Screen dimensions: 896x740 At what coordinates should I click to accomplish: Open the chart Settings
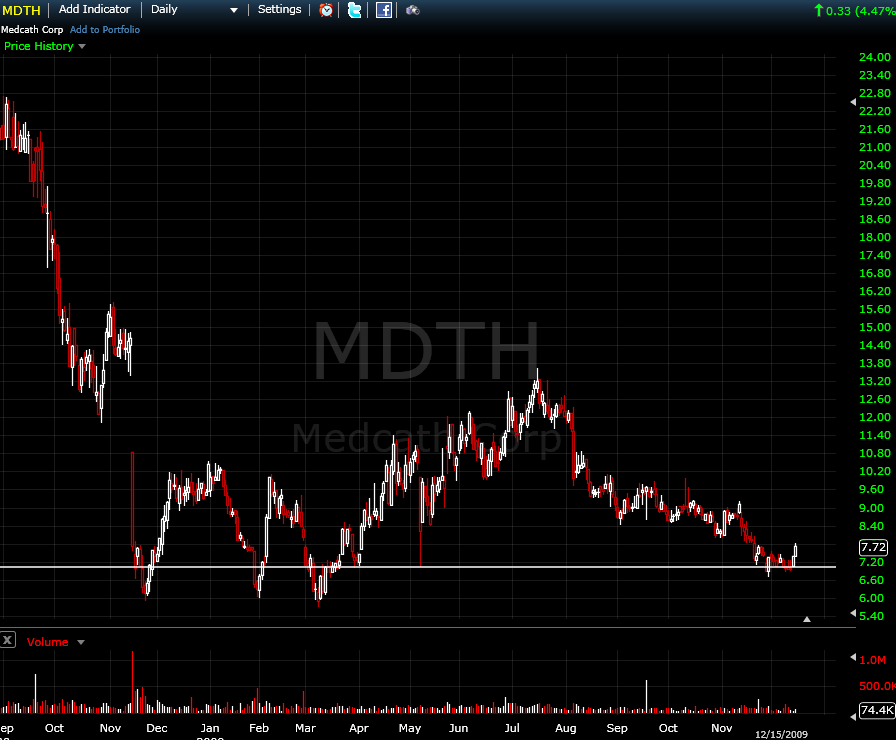[x=279, y=10]
